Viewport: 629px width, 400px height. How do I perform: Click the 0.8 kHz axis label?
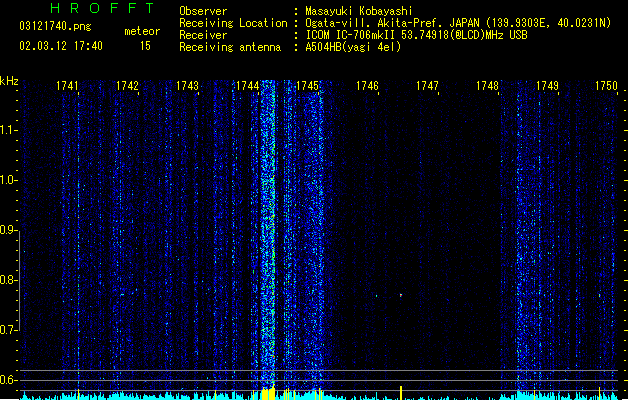click(x=8, y=280)
